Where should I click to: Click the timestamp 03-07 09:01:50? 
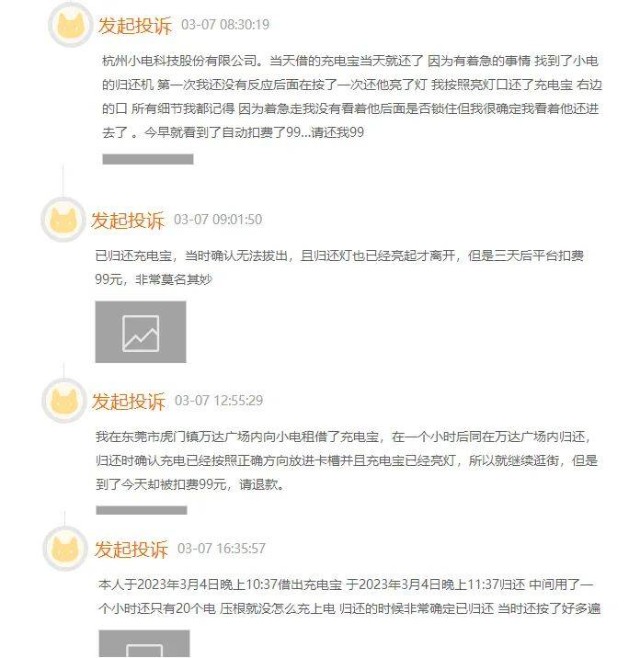[218, 219]
